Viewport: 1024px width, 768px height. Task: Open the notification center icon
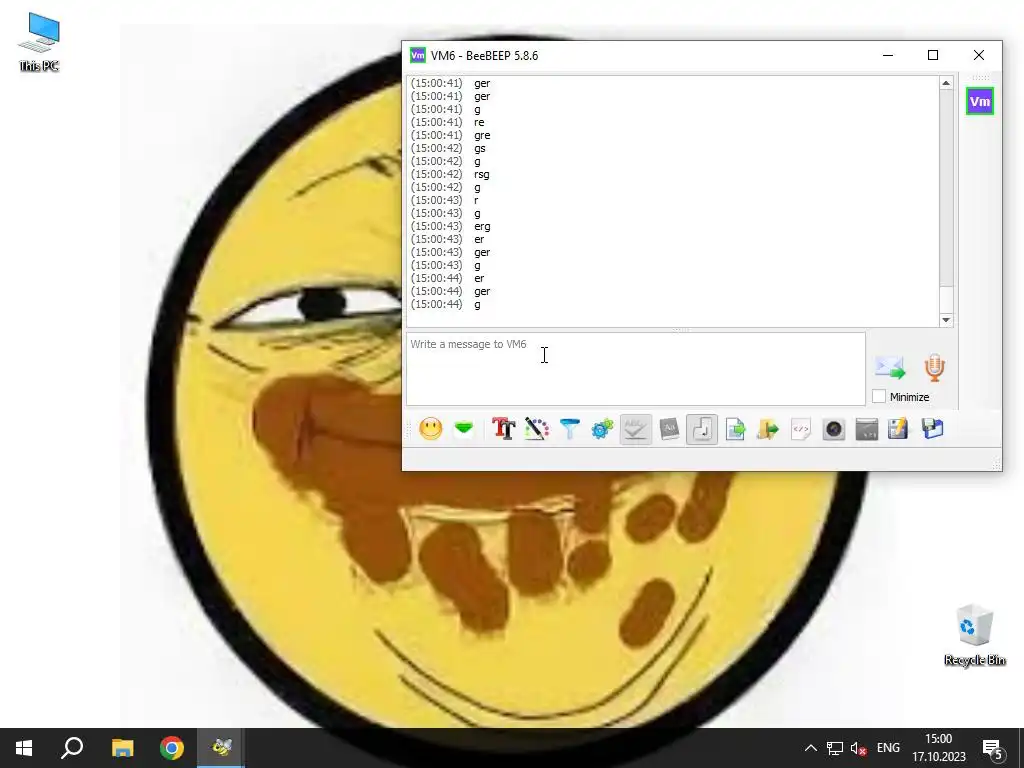click(993, 748)
